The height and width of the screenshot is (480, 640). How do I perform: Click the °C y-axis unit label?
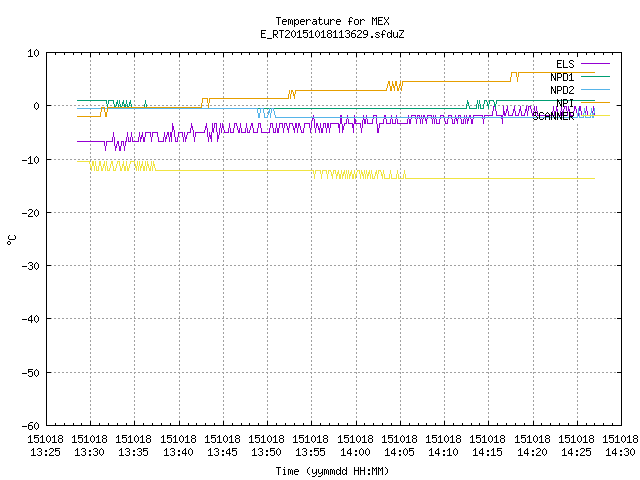[12, 240]
